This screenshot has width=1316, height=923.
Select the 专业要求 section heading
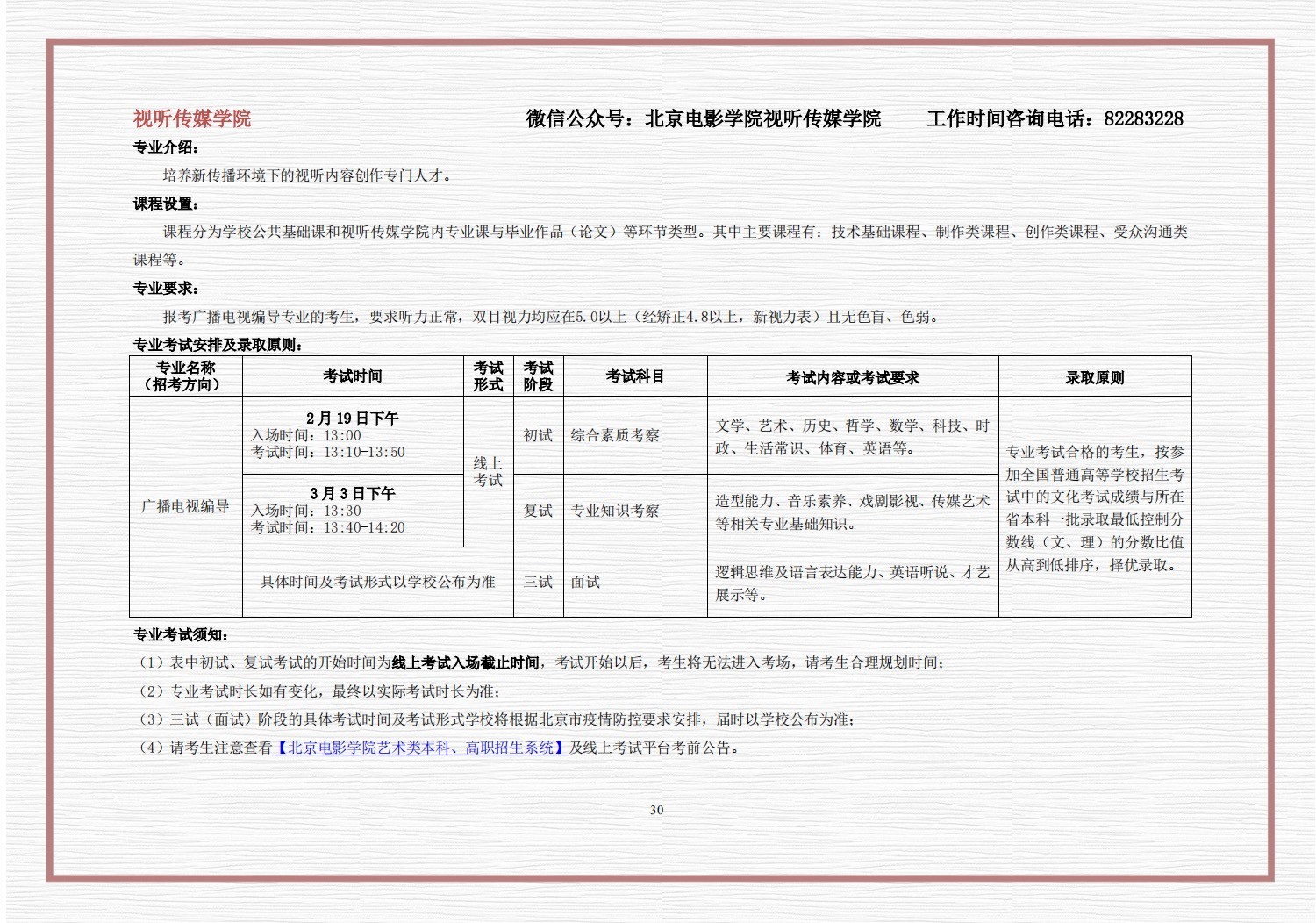coord(166,289)
